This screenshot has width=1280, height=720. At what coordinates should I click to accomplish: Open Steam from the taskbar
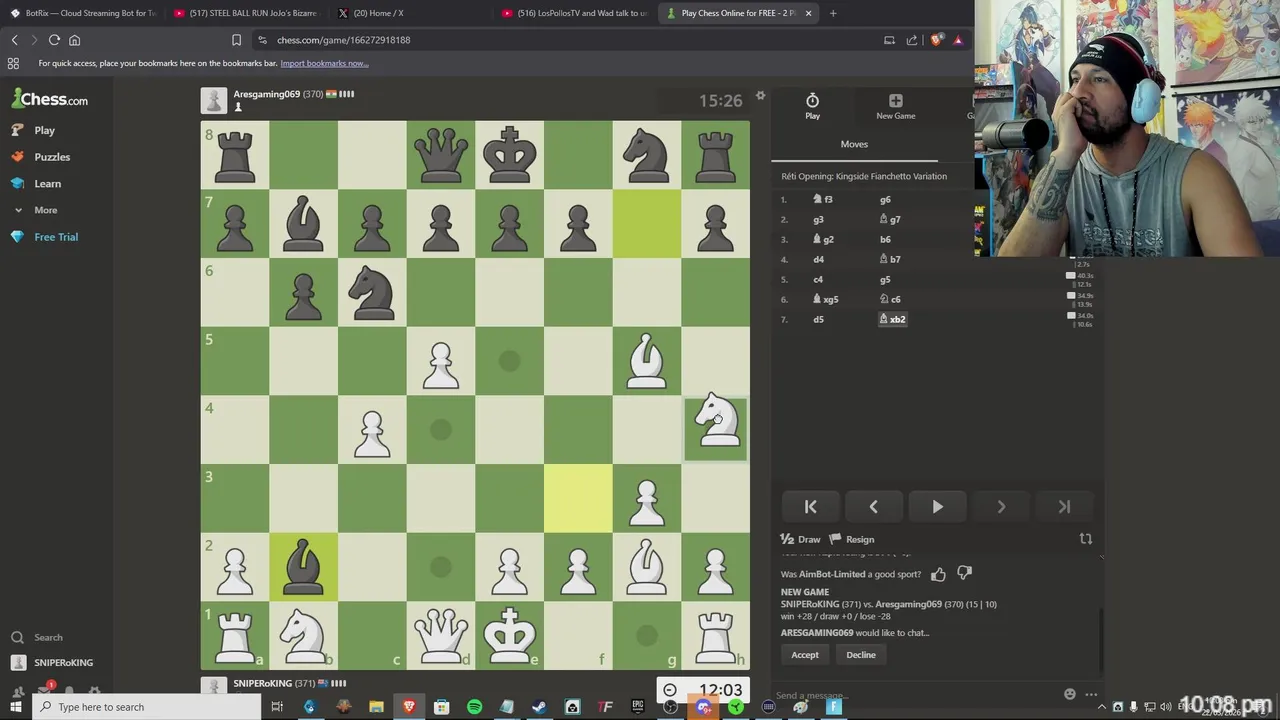click(539, 707)
